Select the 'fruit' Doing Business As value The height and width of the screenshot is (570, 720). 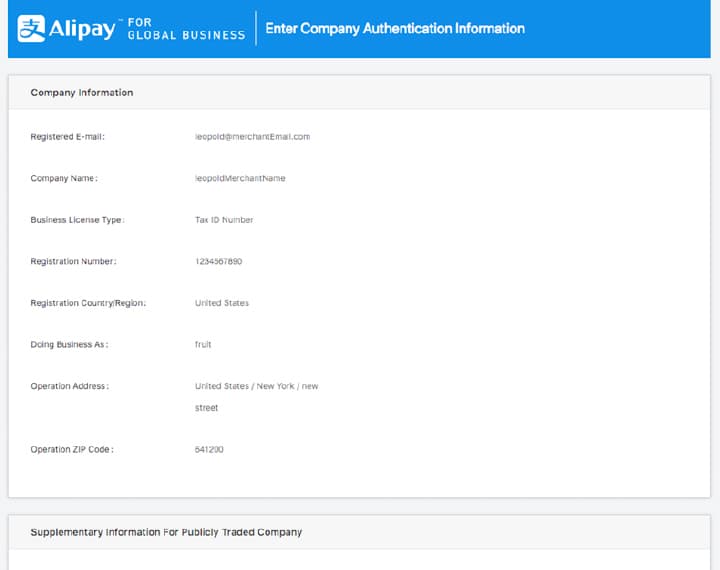coord(203,345)
